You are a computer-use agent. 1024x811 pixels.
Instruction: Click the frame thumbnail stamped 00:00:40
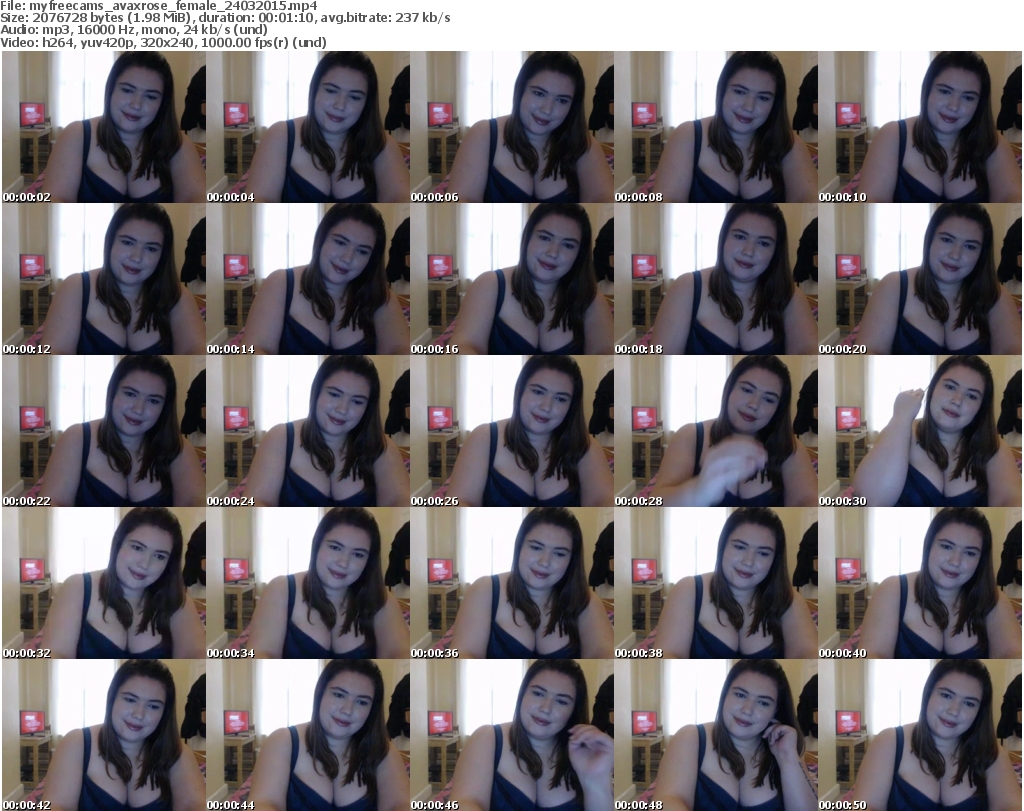[920, 583]
